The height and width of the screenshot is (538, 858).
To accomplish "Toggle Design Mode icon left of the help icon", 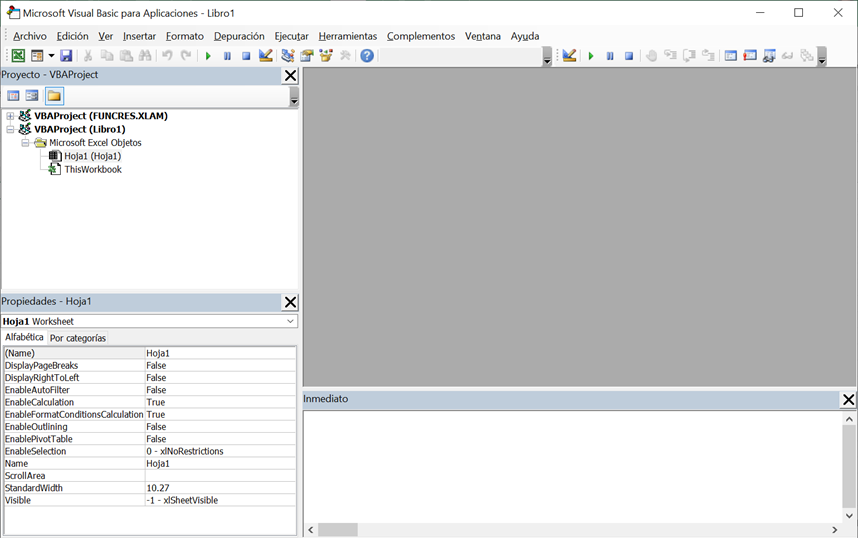I will pyautogui.click(x=265, y=55).
